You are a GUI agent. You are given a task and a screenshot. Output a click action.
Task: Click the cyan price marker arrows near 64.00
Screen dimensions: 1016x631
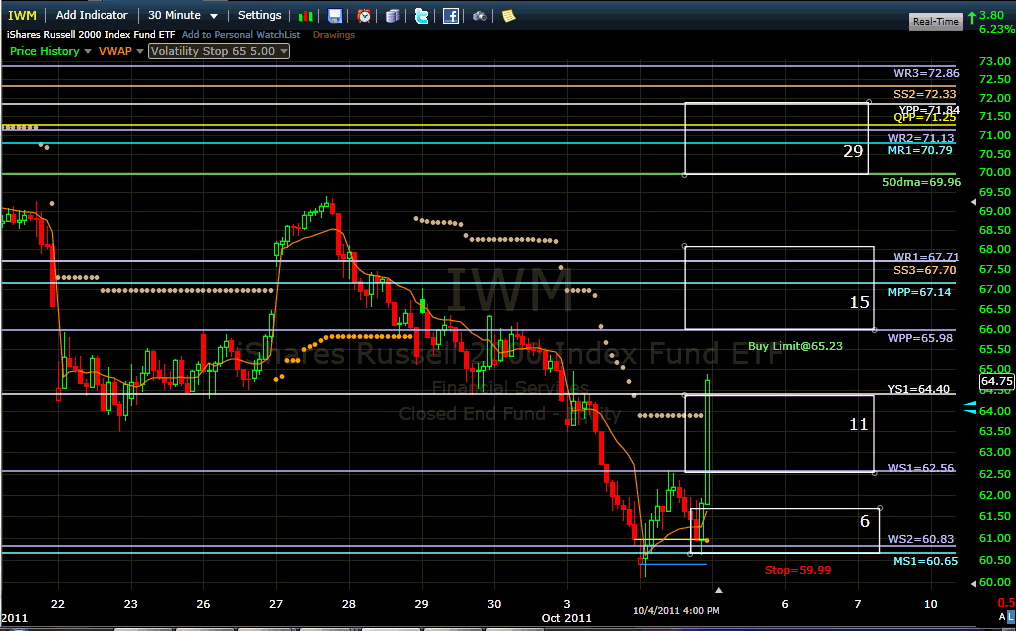tap(969, 407)
